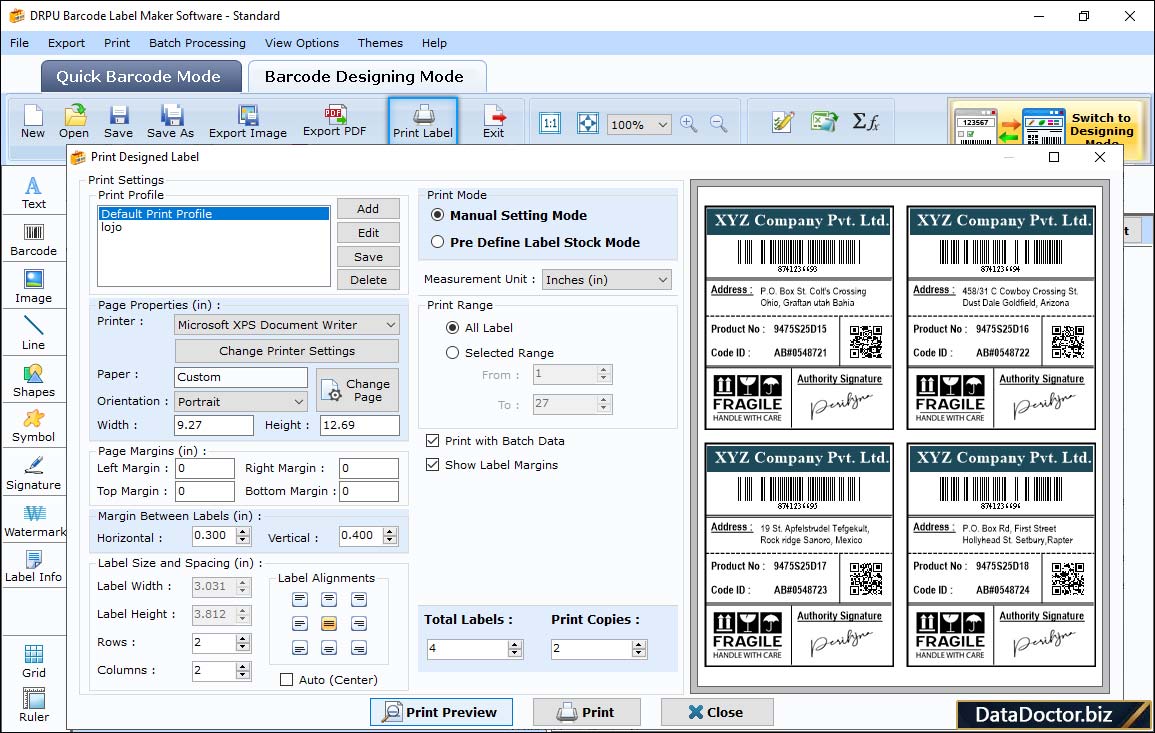Choose middle-center label alignment button
The image size is (1155, 733).
point(329,624)
